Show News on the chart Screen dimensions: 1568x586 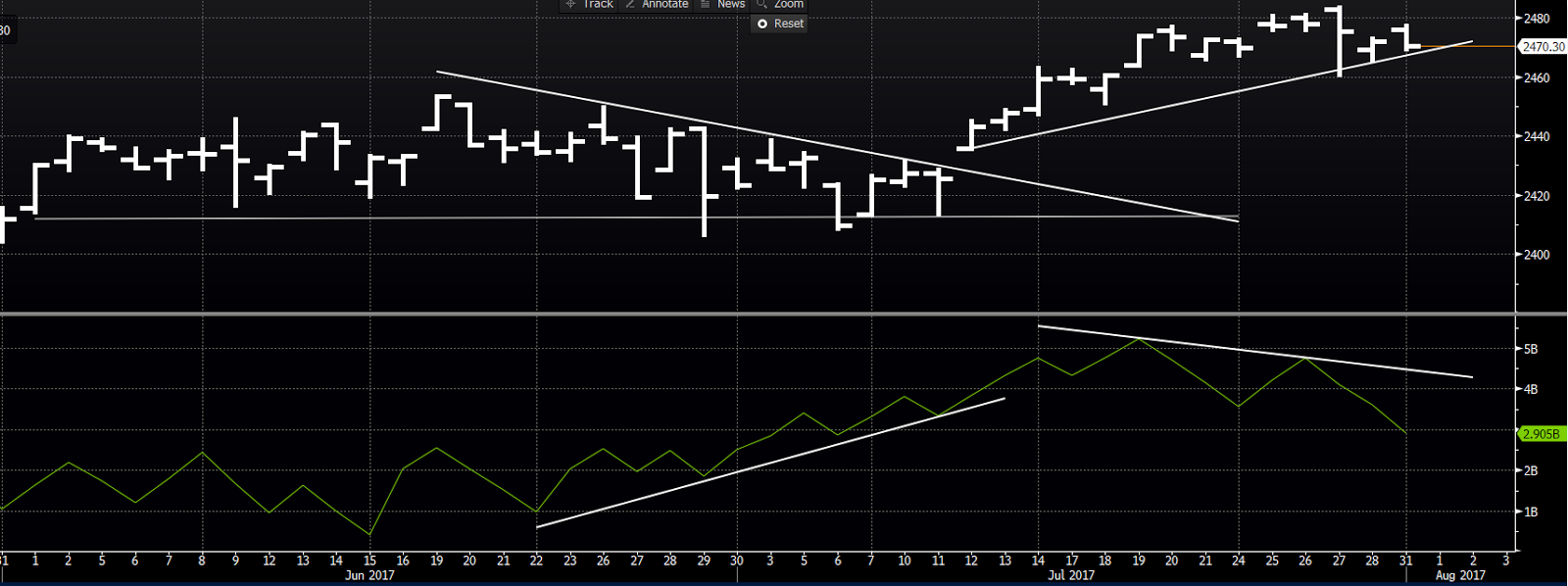pos(722,4)
